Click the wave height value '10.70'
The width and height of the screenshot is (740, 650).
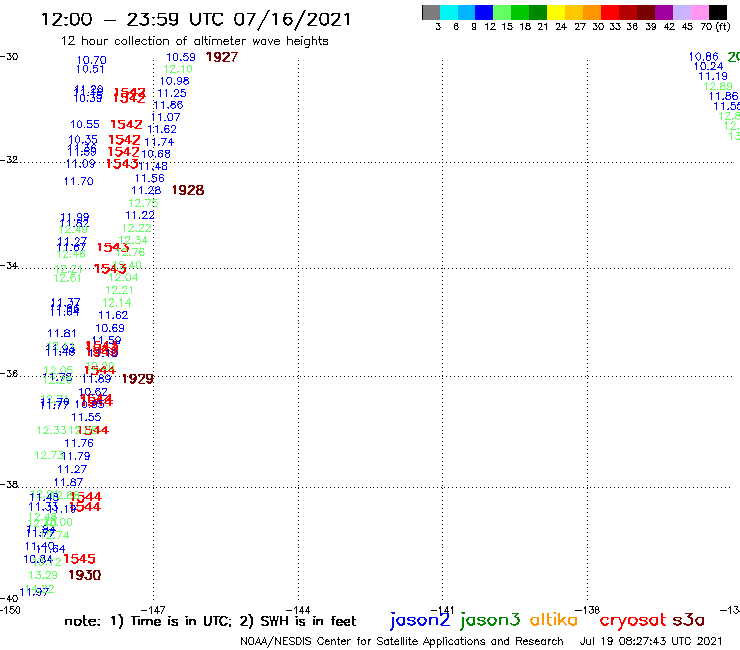point(92,60)
